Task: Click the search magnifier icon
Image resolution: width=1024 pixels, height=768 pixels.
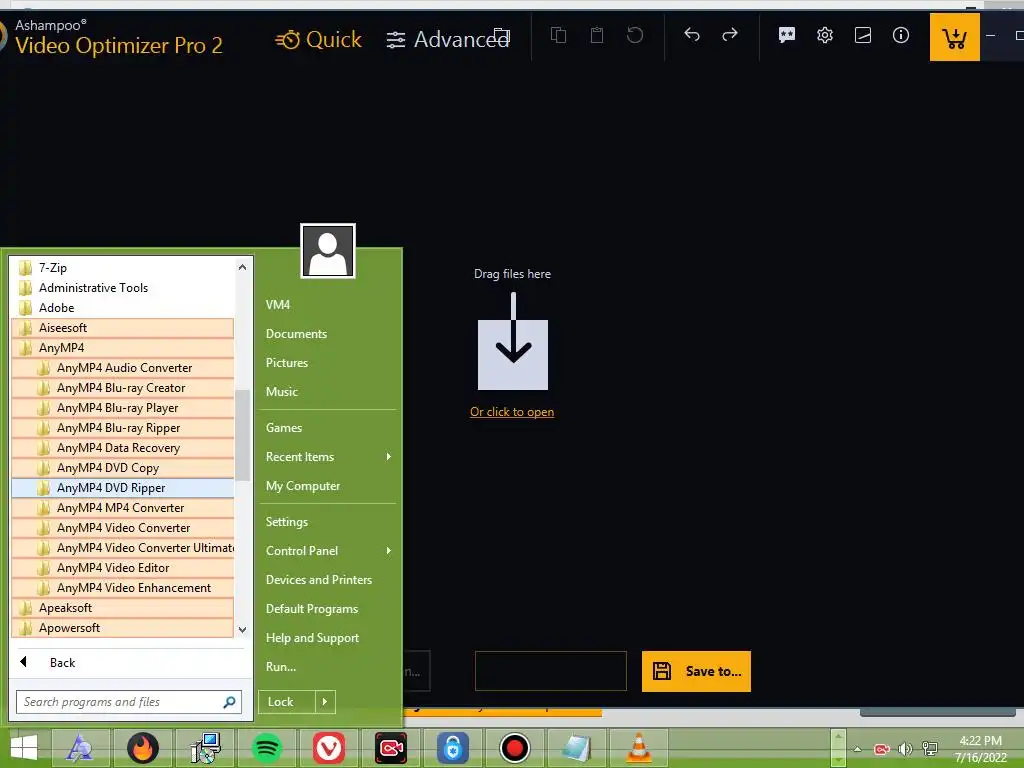Action: (x=229, y=702)
